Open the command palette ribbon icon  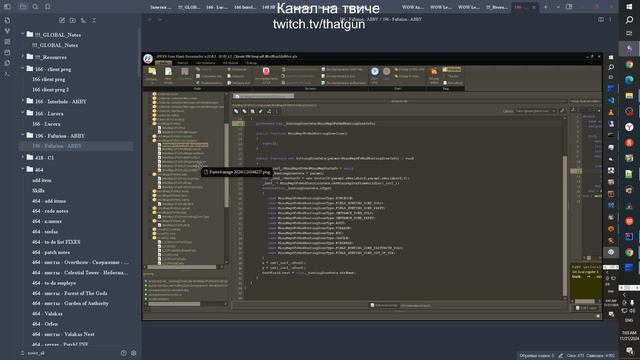(7, 74)
